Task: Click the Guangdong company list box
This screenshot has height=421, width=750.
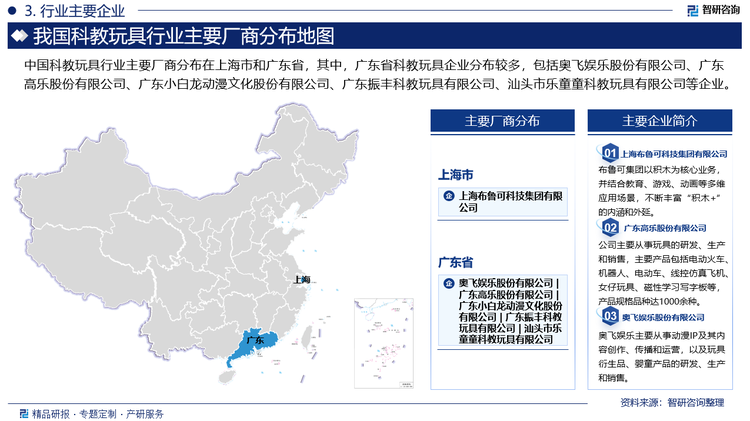Action: tap(503, 310)
